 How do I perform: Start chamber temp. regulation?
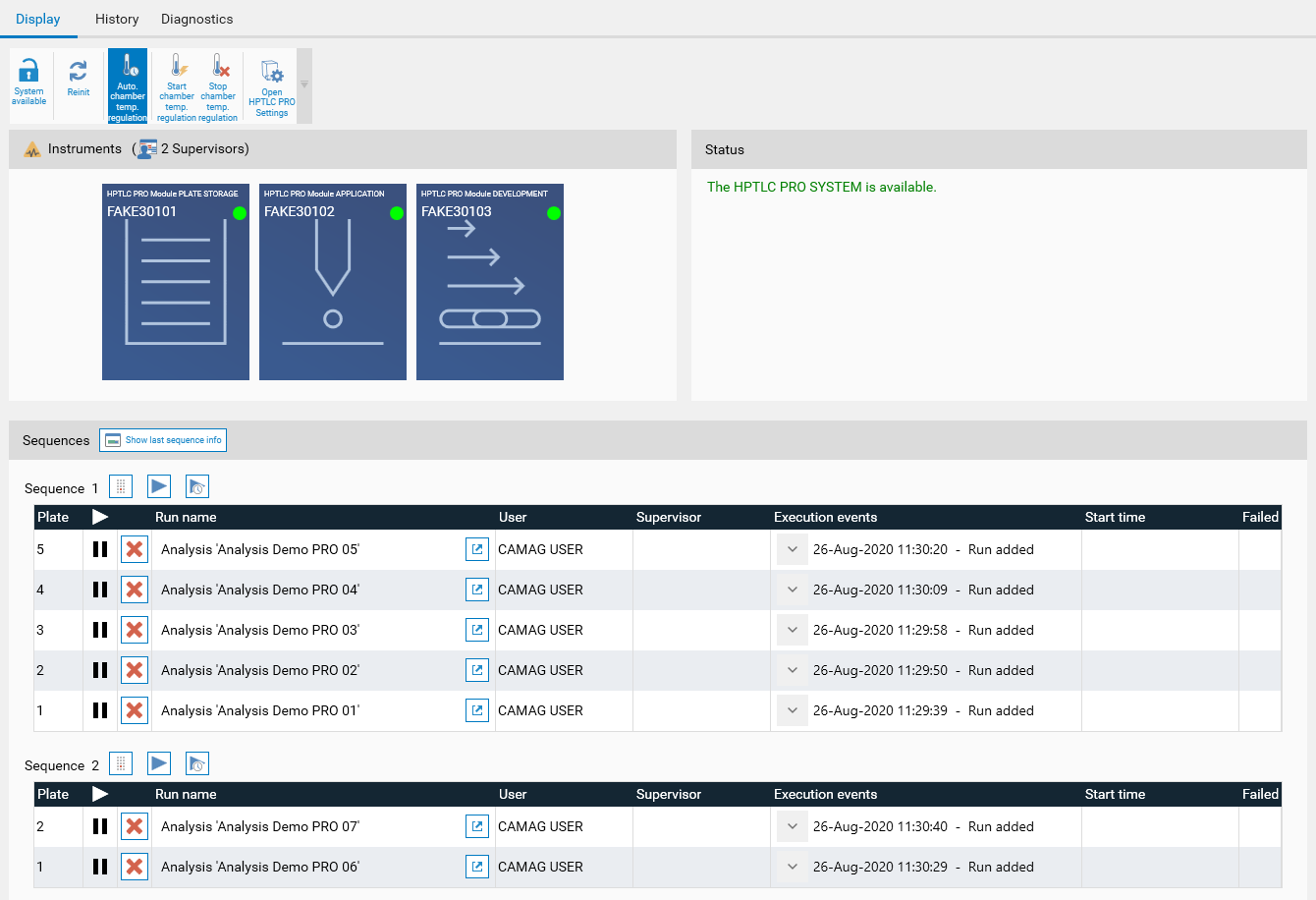click(177, 85)
